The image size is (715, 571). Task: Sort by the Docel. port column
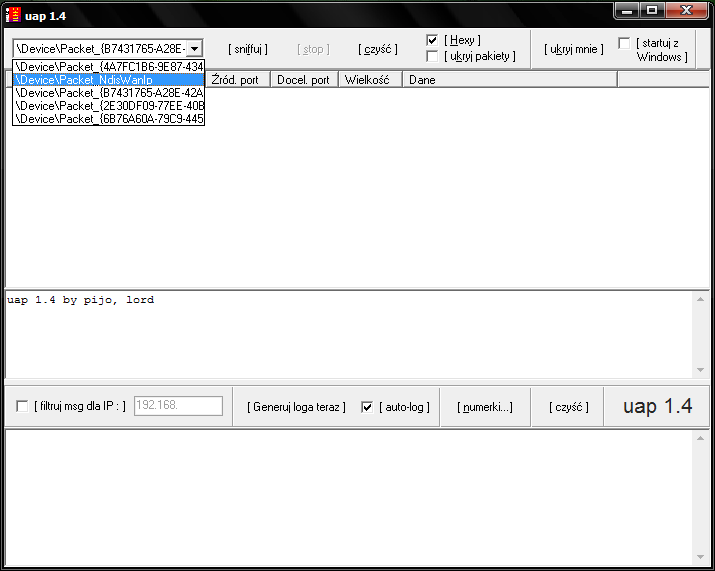[x=304, y=80]
